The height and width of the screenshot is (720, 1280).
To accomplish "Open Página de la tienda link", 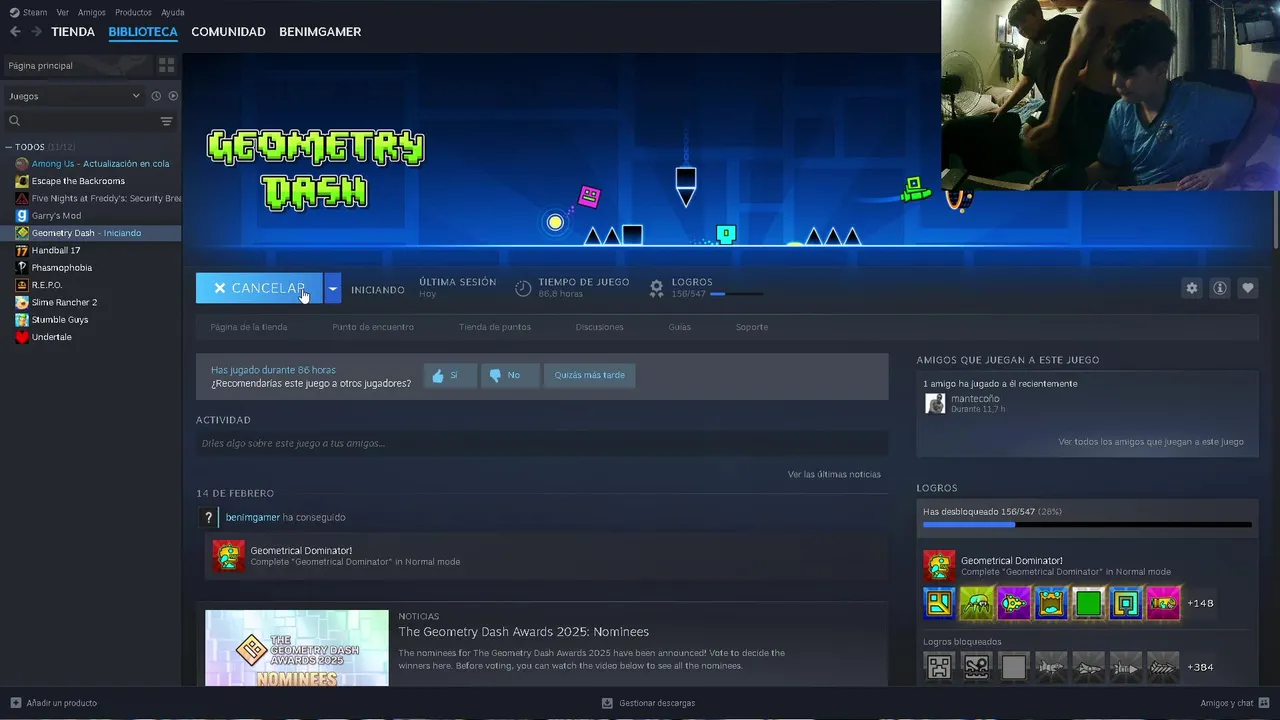I will tap(249, 327).
